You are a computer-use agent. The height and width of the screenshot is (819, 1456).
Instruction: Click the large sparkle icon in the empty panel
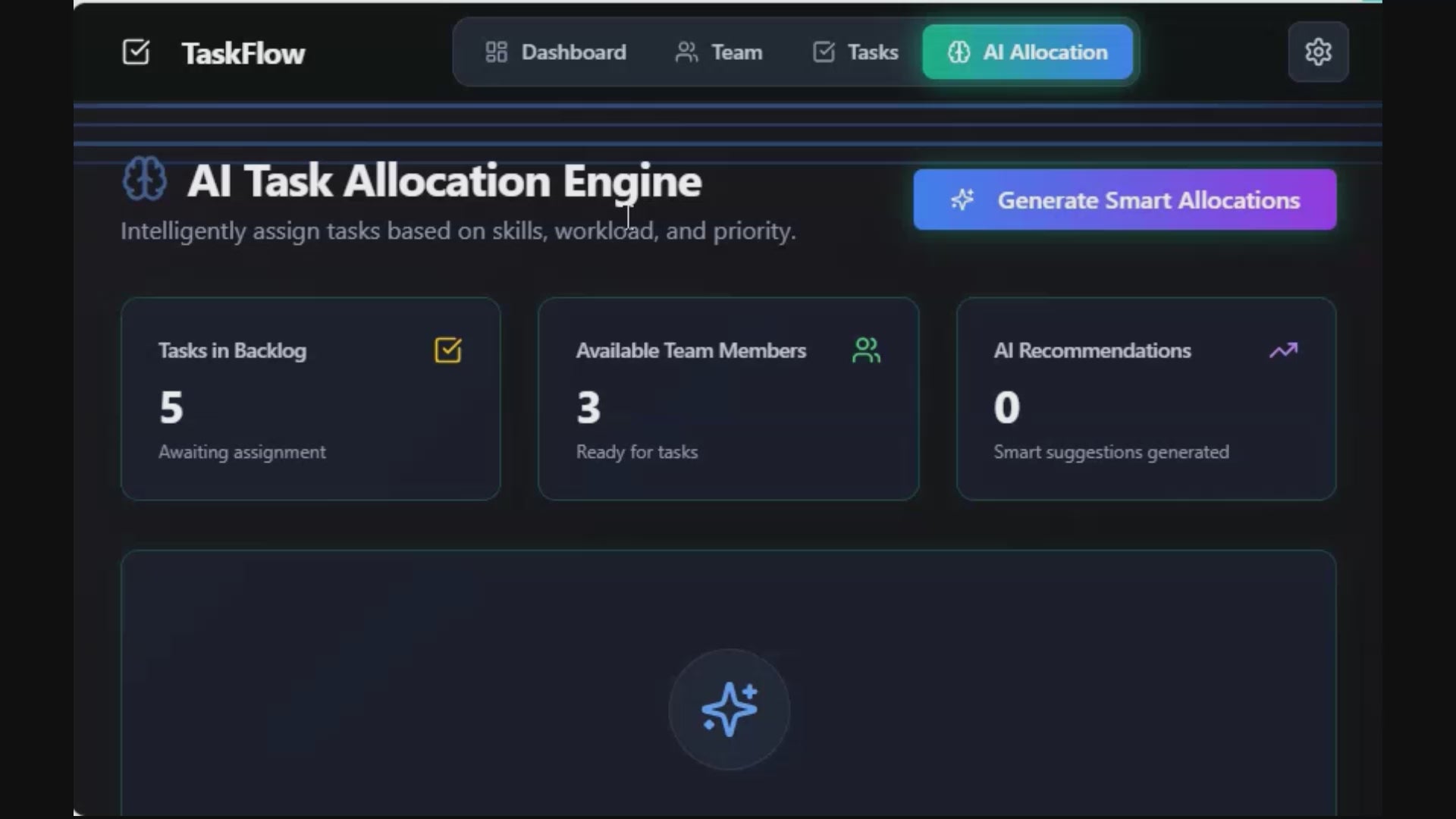[729, 710]
